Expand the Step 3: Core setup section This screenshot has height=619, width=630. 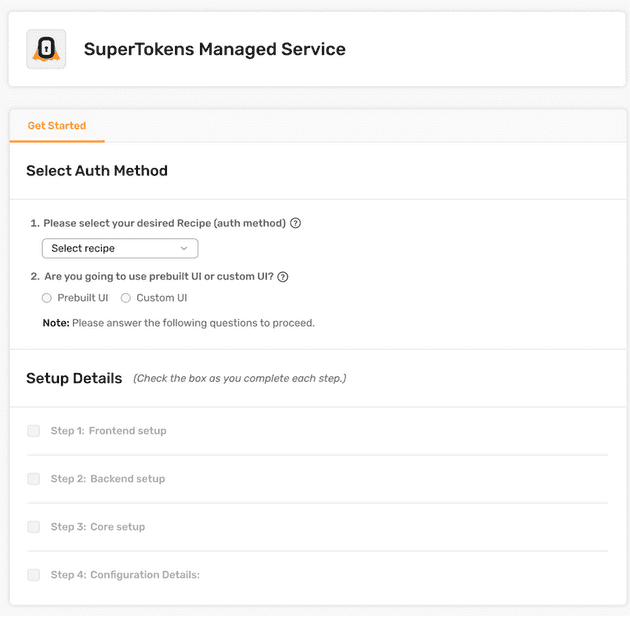click(x=98, y=527)
